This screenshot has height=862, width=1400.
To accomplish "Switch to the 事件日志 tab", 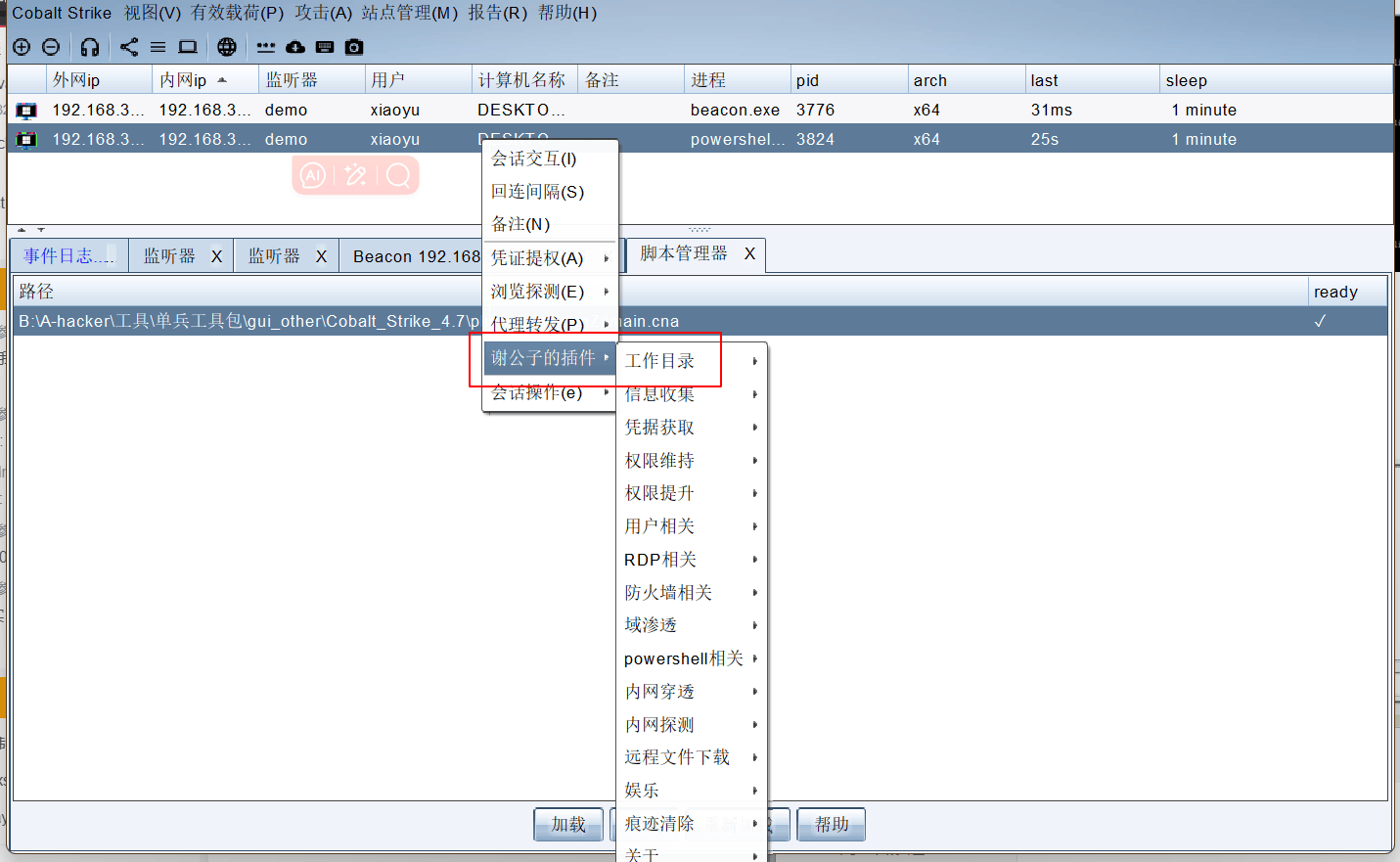I will pyautogui.click(x=68, y=256).
